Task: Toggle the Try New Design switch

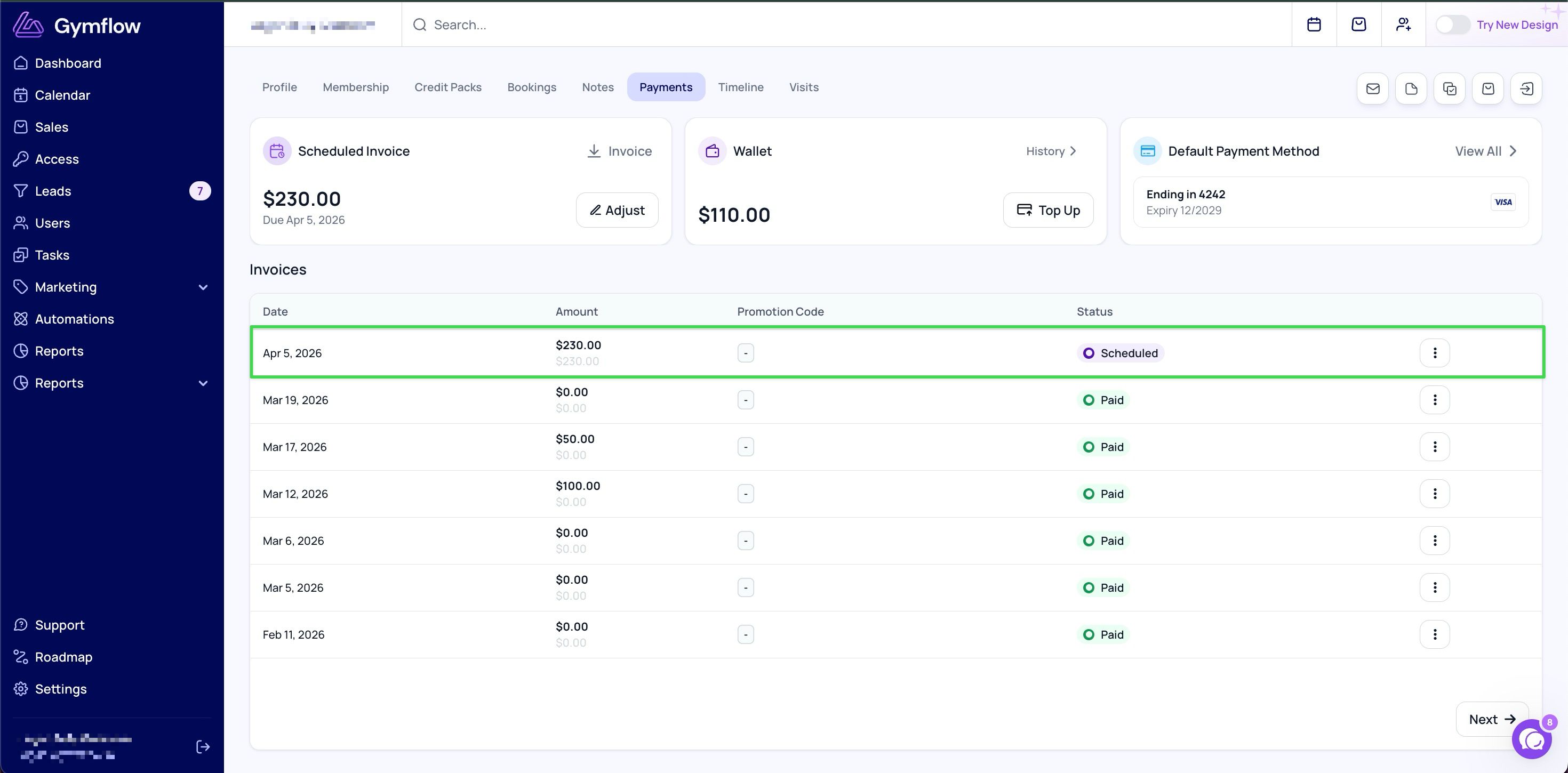Action: [1453, 25]
